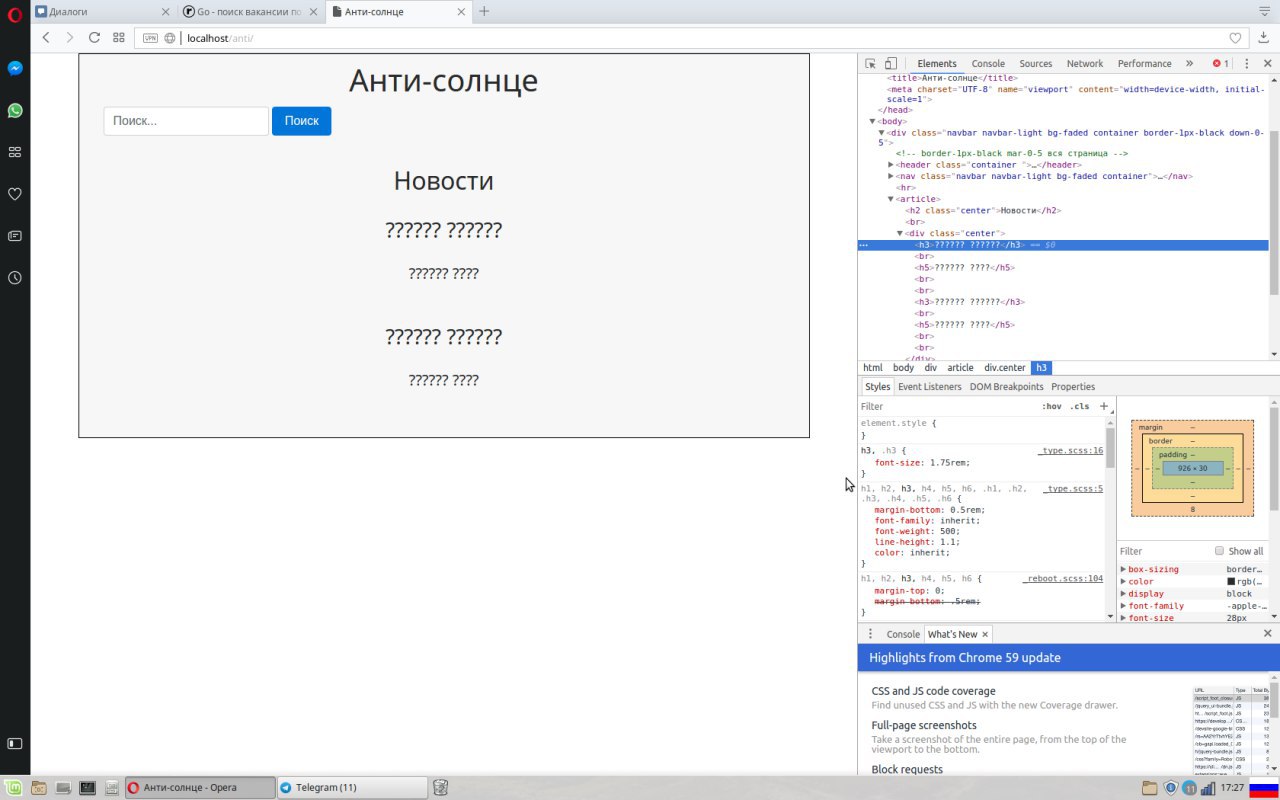This screenshot has height=800, width=1280.
Task: Expand the header container element node
Action: tap(891, 165)
